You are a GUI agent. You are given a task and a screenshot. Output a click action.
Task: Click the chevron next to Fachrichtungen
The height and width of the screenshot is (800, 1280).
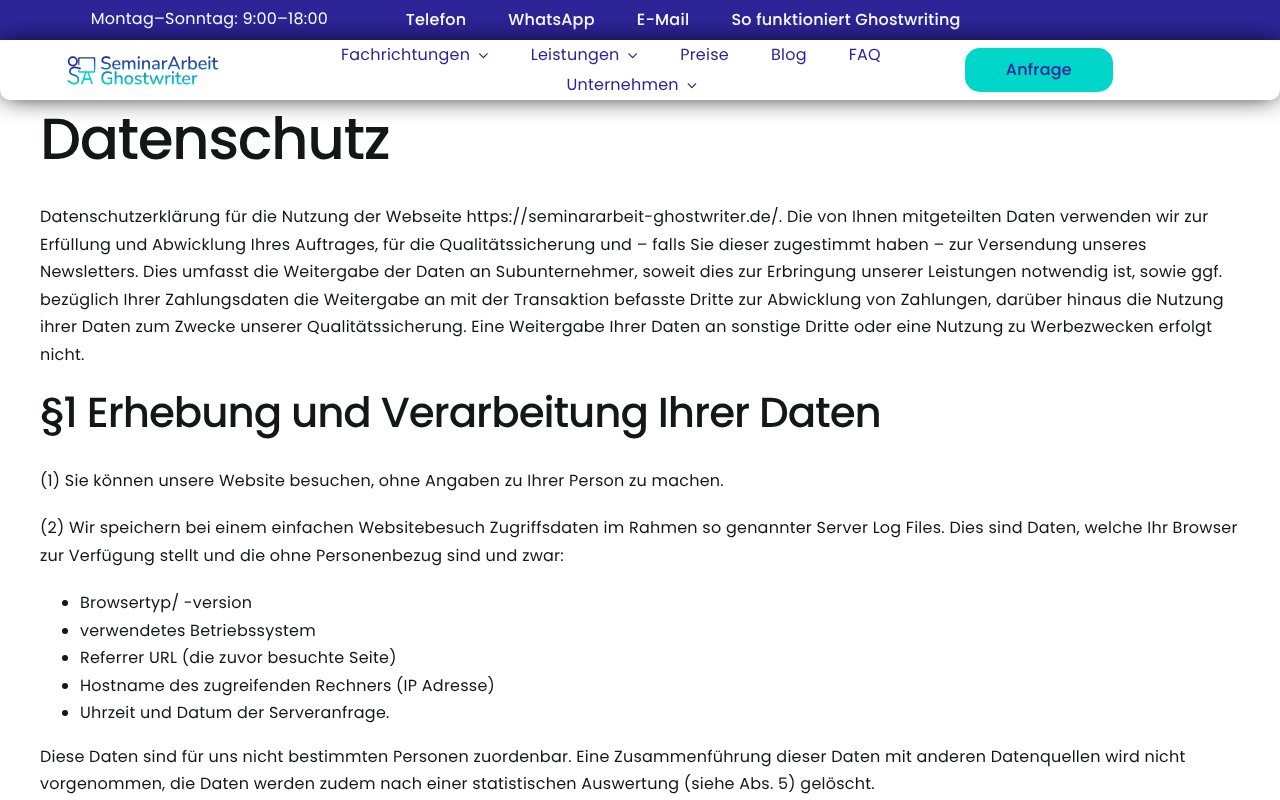pos(483,56)
